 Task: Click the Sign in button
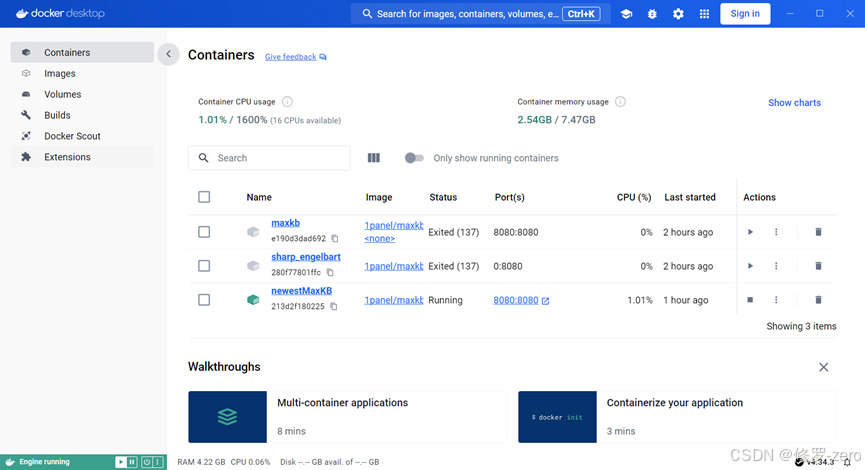[x=745, y=14]
